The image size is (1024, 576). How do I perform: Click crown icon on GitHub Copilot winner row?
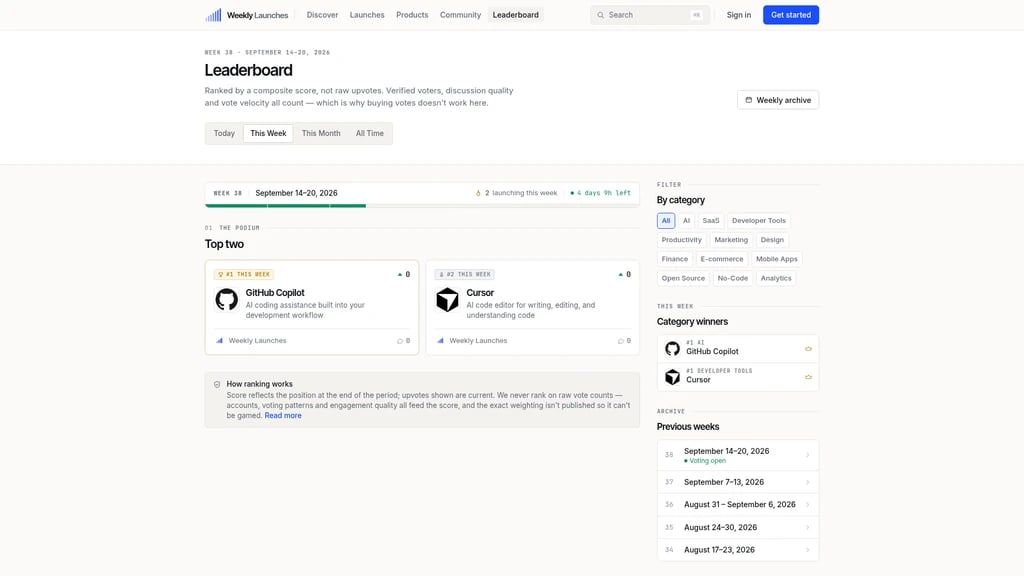pos(808,349)
